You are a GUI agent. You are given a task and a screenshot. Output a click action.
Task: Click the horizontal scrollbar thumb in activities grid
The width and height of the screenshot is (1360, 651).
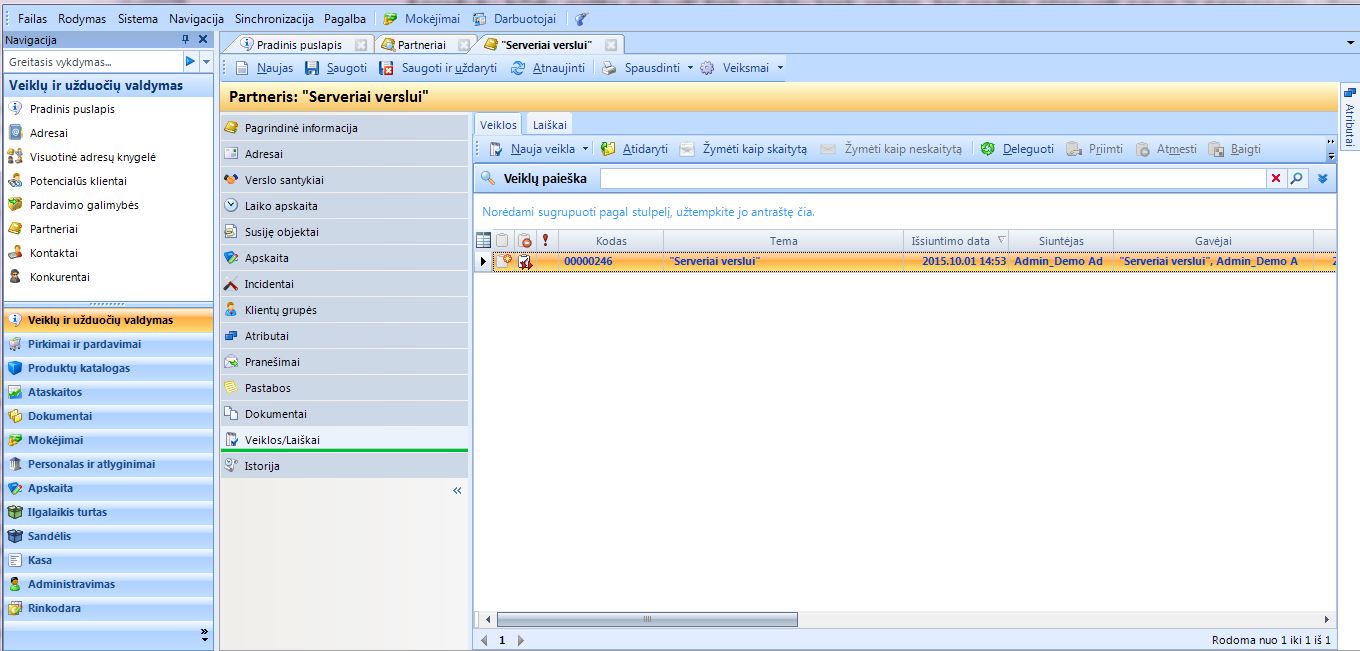pos(646,620)
